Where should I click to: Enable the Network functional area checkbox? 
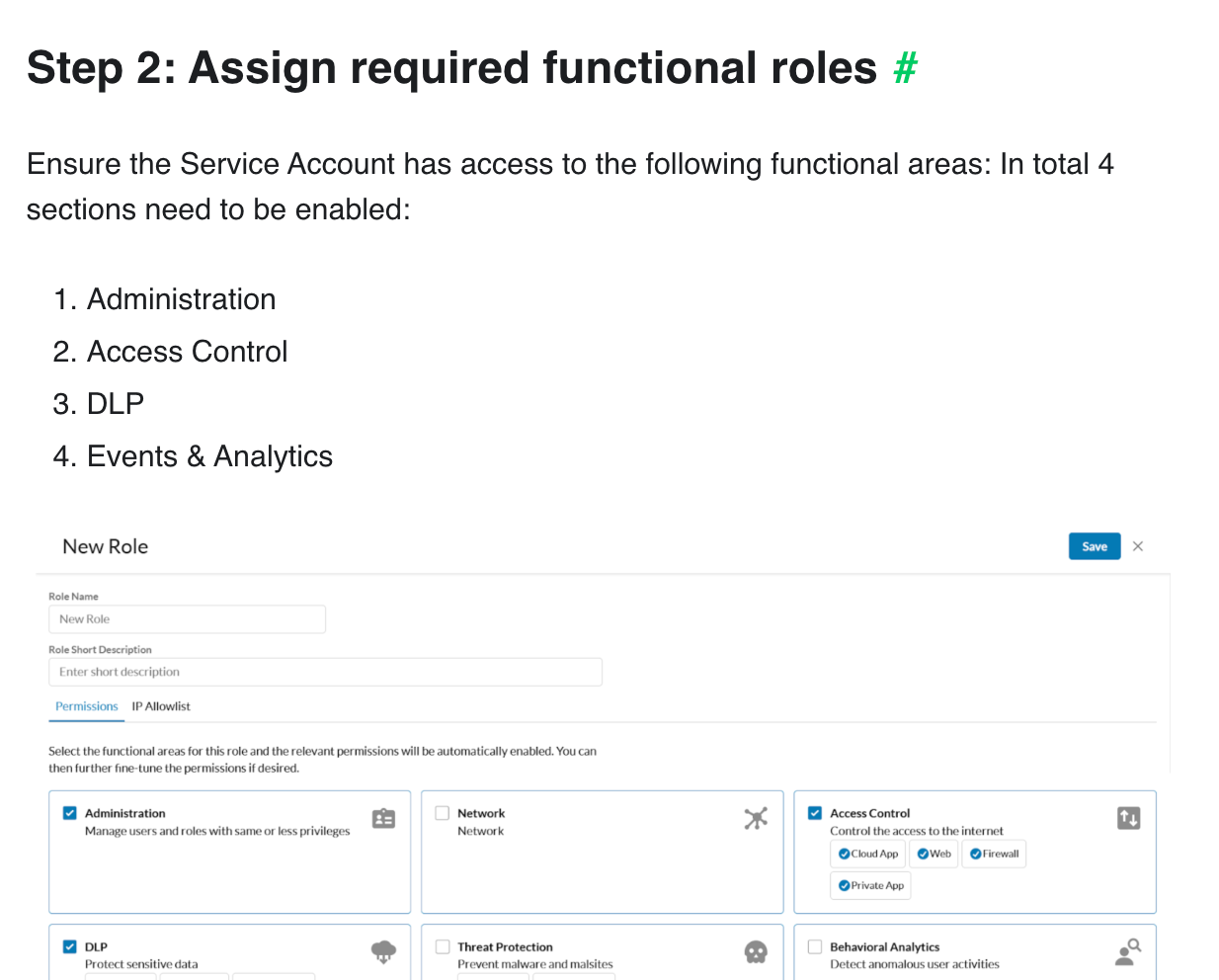point(443,813)
